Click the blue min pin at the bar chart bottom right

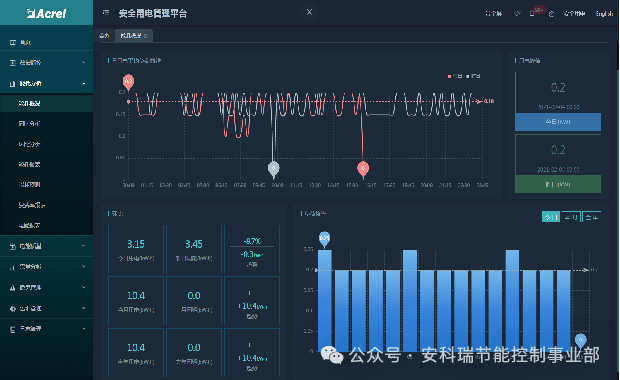[580, 340]
